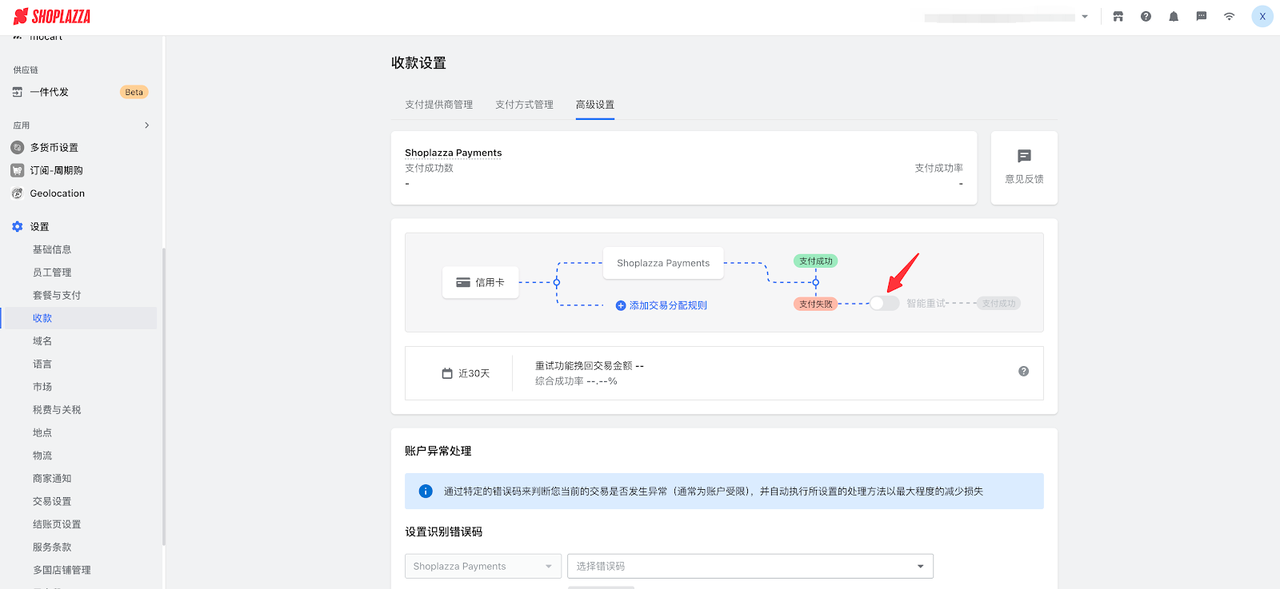The height and width of the screenshot is (589, 1280).
Task: Select 税费与关税 settings item
Action: [58, 409]
